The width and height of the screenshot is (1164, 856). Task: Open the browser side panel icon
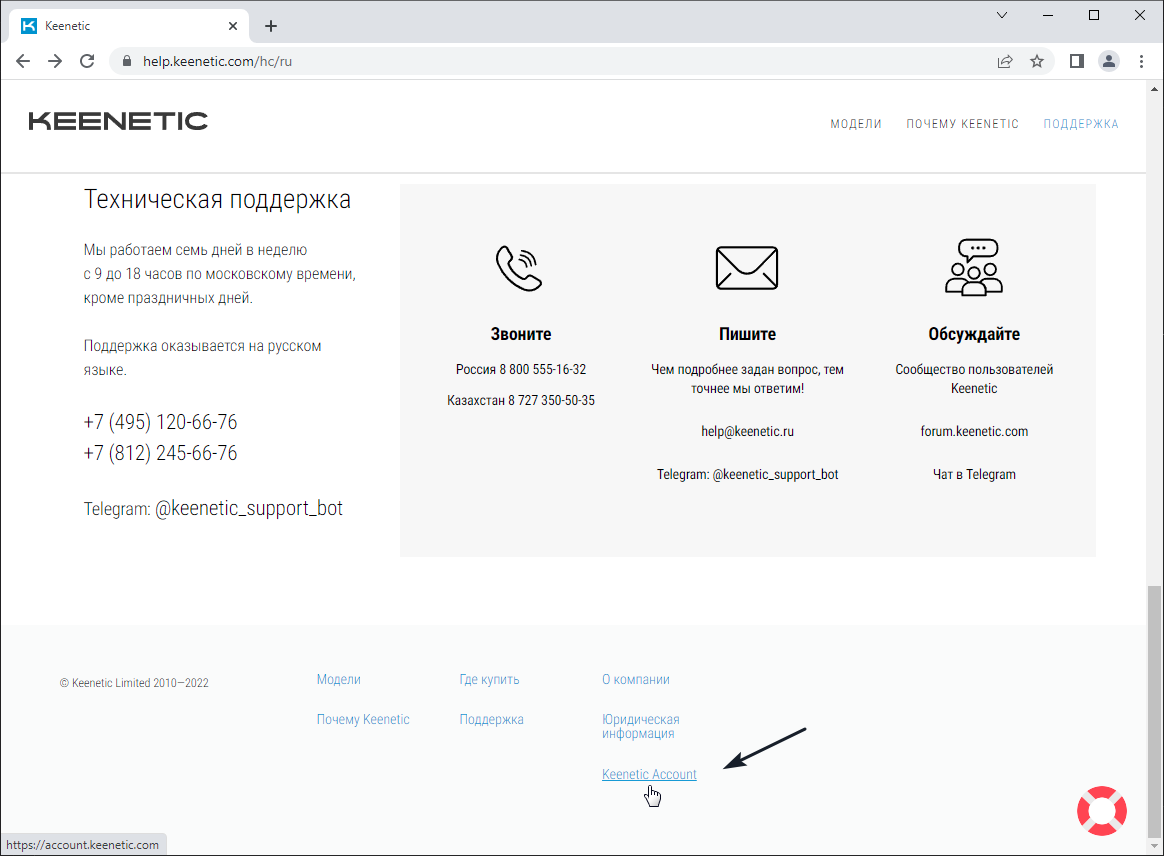[1076, 62]
